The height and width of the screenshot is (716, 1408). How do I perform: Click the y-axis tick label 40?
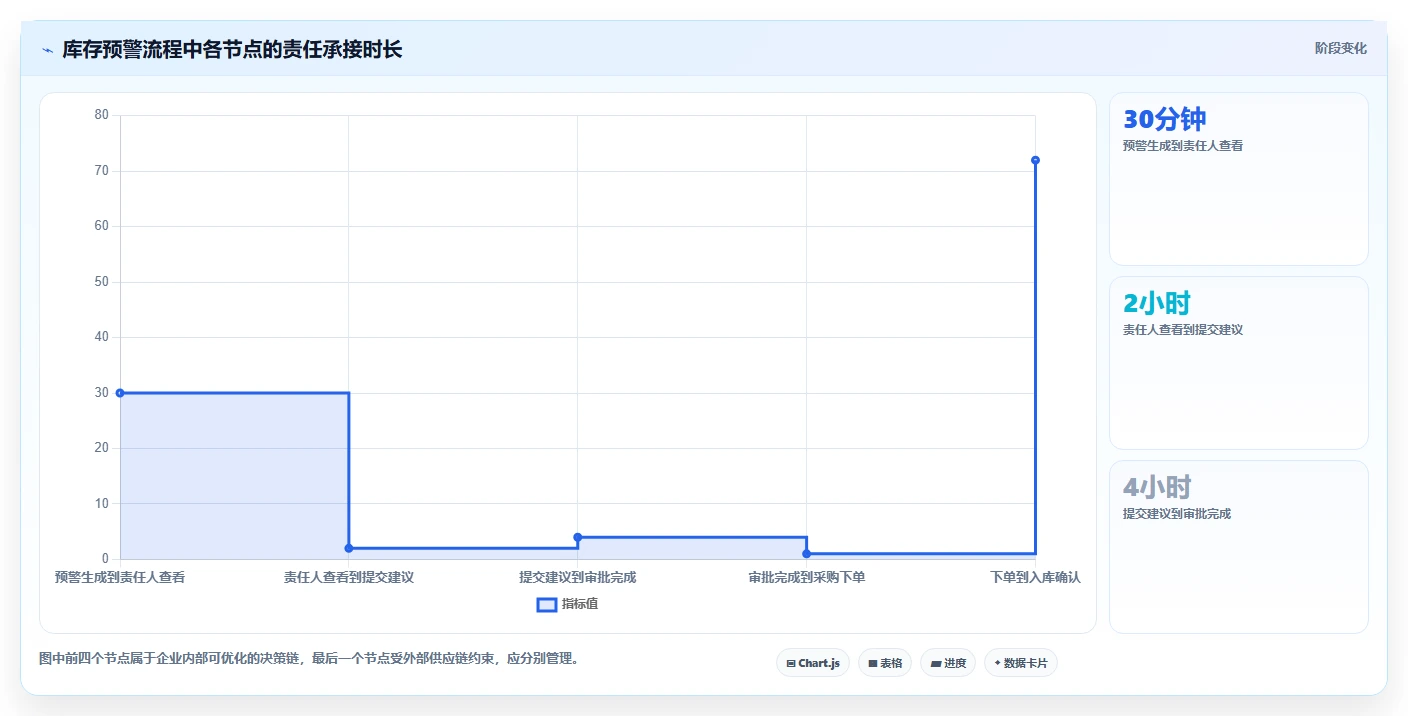pyautogui.click(x=101, y=337)
